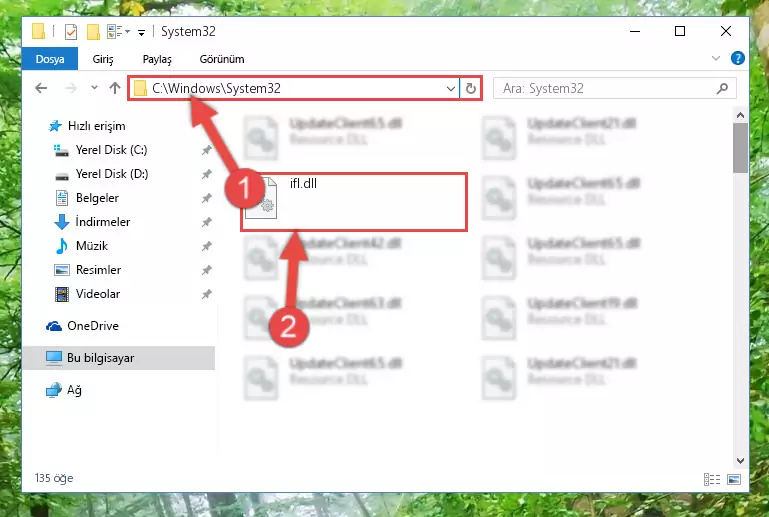Click the pin icon beside Videolar
Image resolution: width=769 pixels, height=517 pixels.
coord(206,294)
